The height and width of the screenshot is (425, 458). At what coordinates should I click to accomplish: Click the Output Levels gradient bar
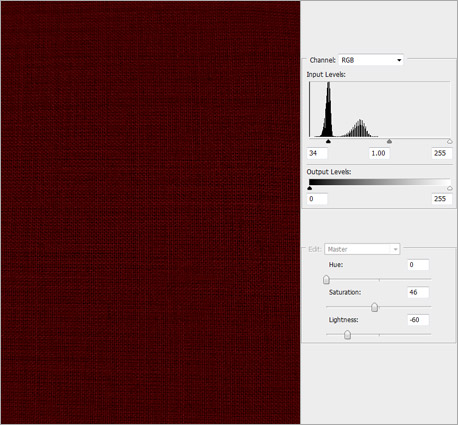379,182
